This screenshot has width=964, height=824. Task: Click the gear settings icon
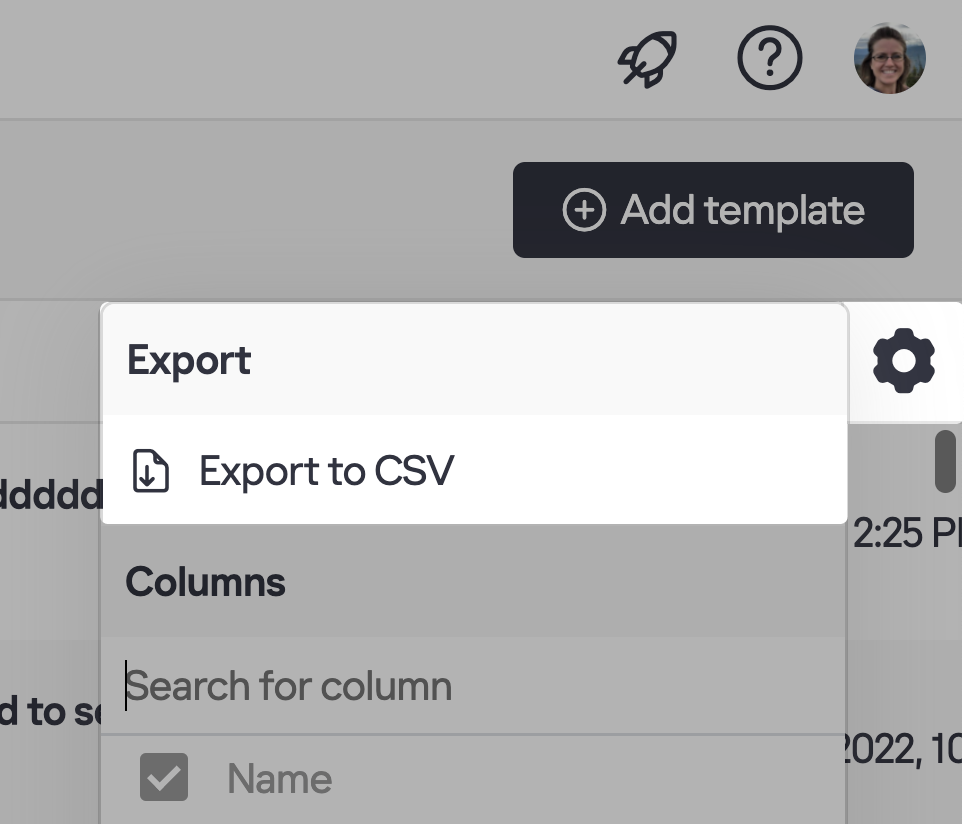tap(904, 361)
